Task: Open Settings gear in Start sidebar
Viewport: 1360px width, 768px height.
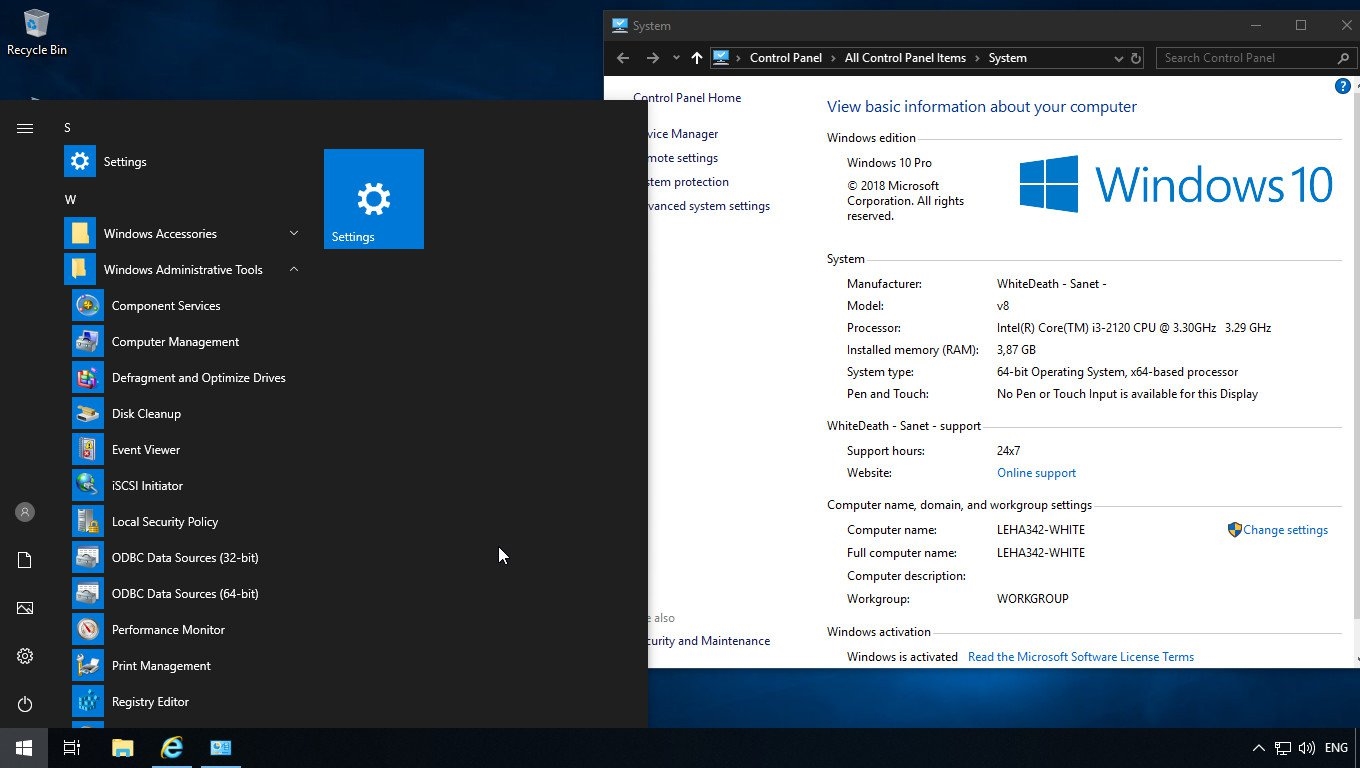Action: tap(25, 656)
